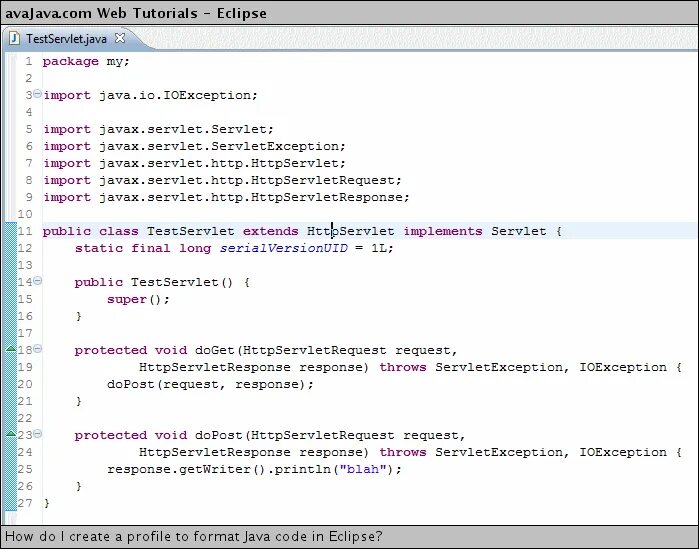Viewport: 699px width, 549px height.
Task: Click response.getWriter() on line 25
Action: tap(186, 469)
